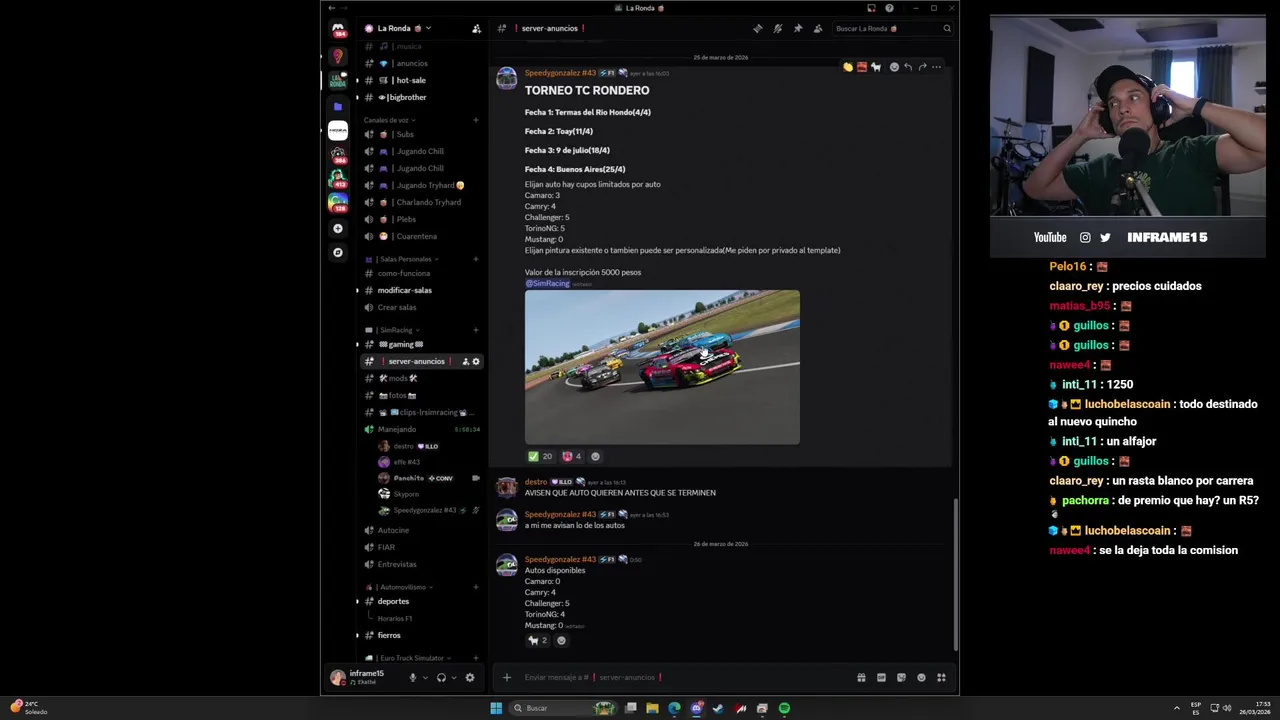Toggle microphone mute
Image resolution: width=1280 pixels, height=720 pixels.
[412, 677]
